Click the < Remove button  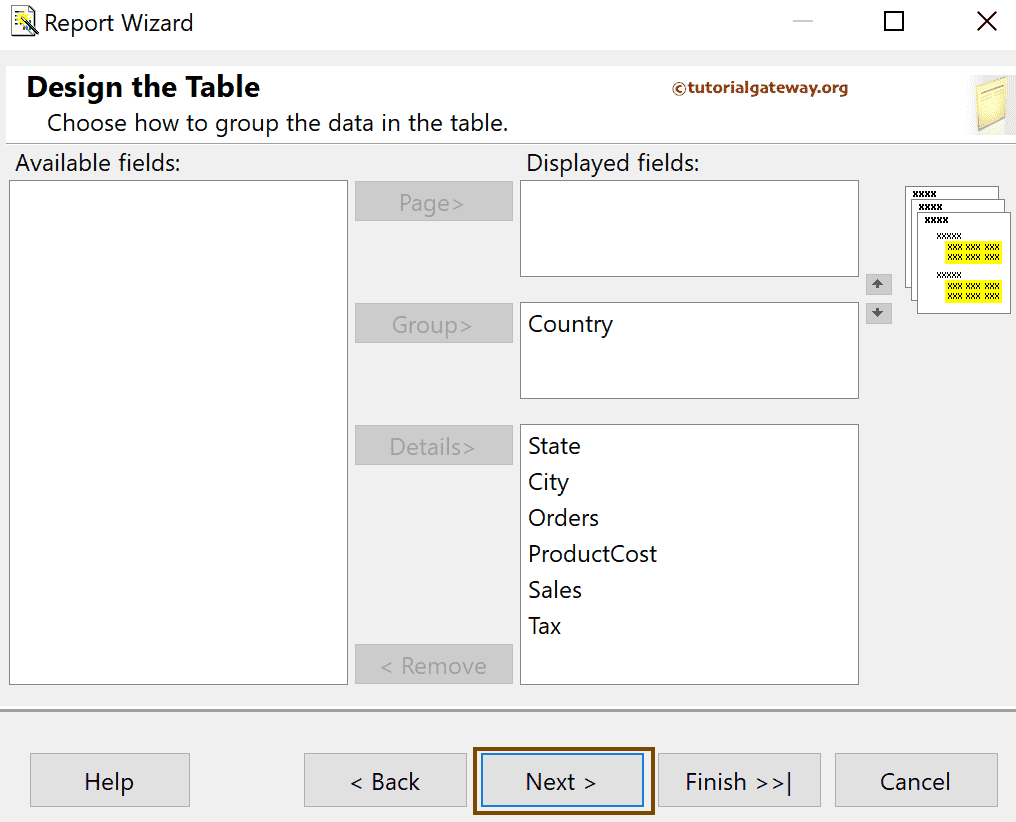(433, 664)
